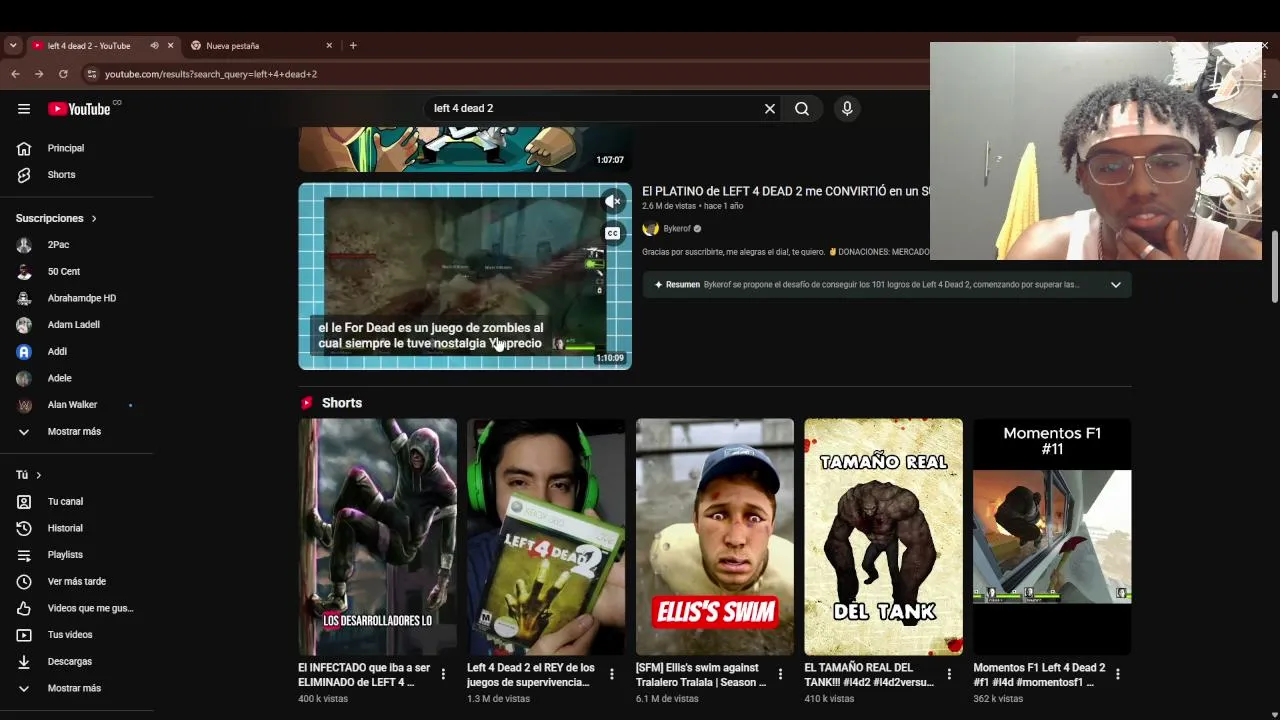Go forward in browser
This screenshot has height=720, width=1280.
pos(39,74)
